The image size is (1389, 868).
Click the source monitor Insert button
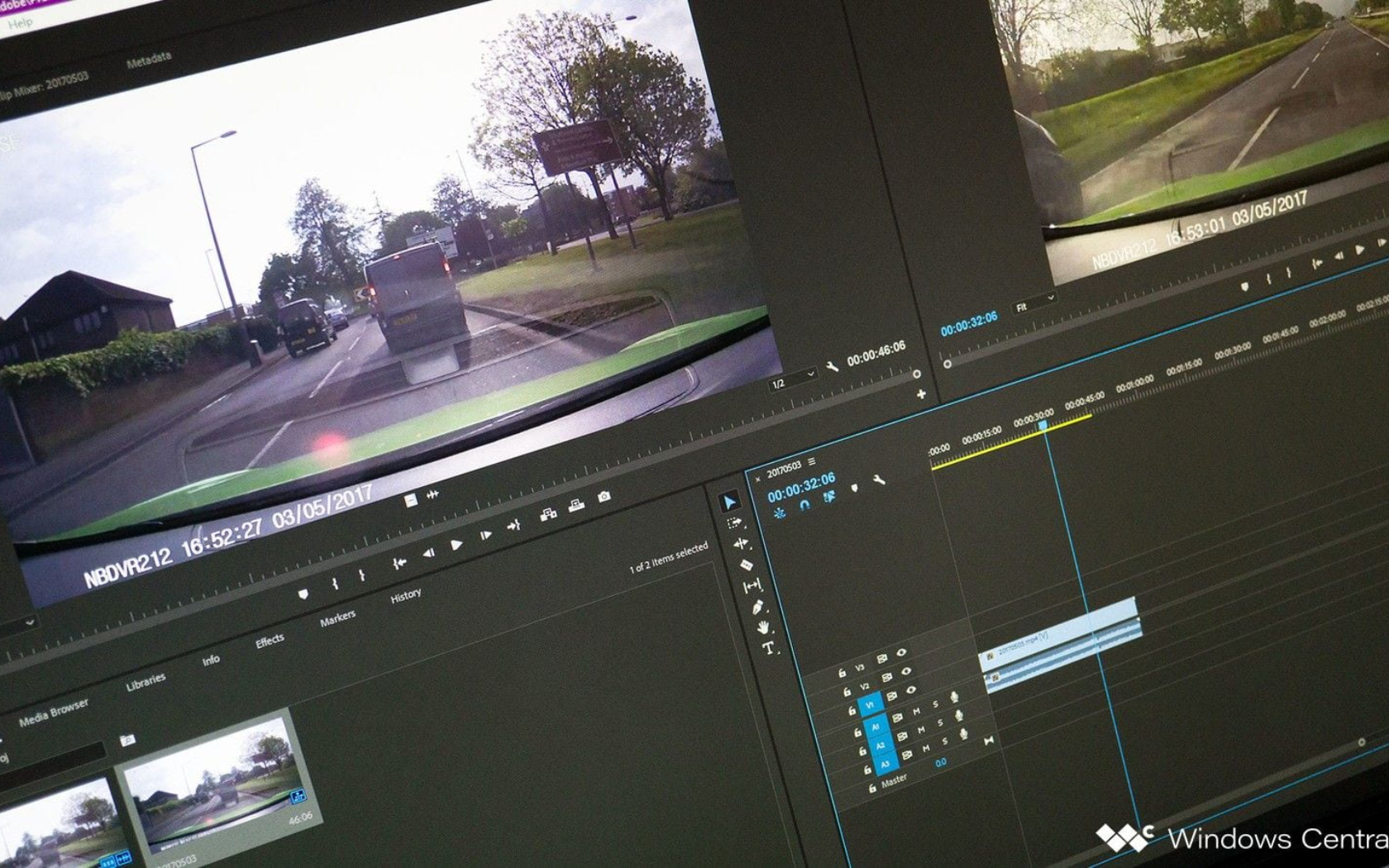(548, 514)
